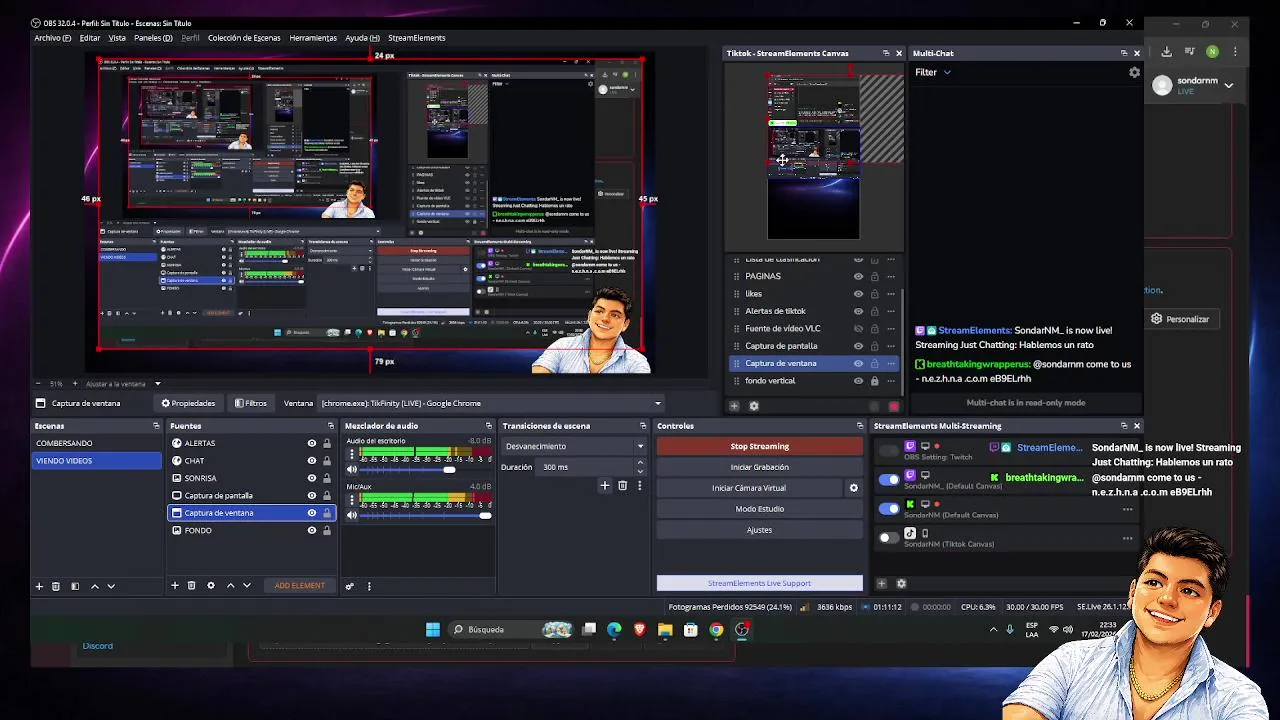Open options for SondarNM Tiktok Canvas output

pos(1127,538)
